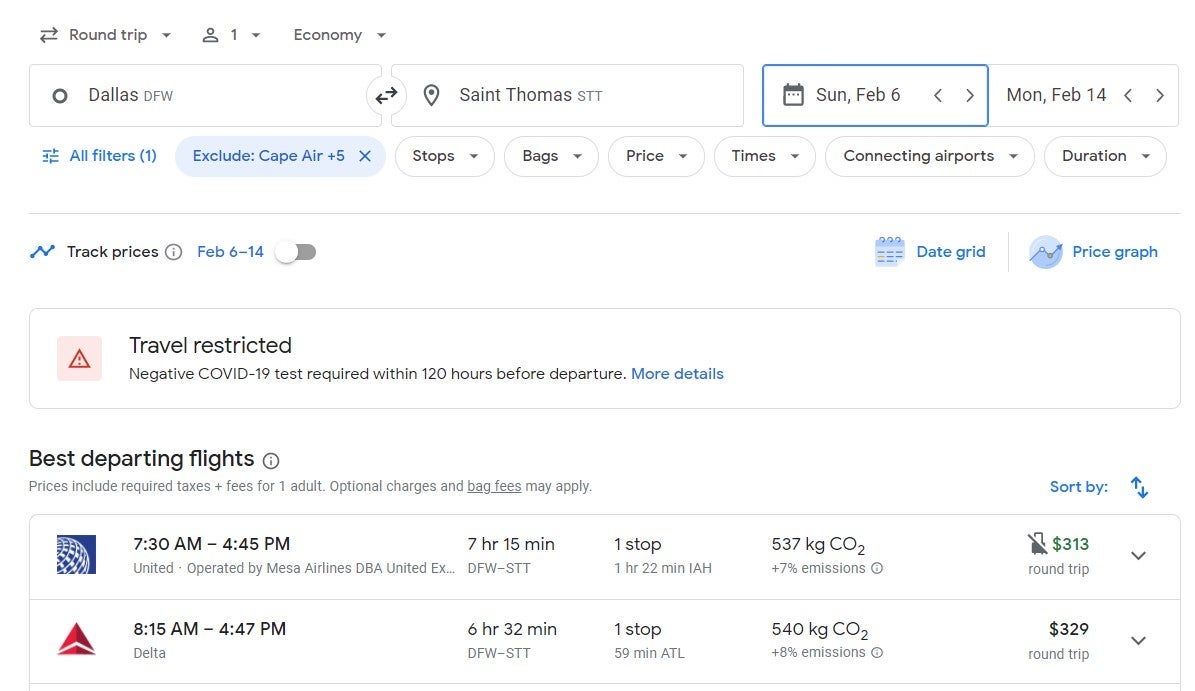Open the Round trip dropdown
The height and width of the screenshot is (691, 1195).
(x=105, y=35)
